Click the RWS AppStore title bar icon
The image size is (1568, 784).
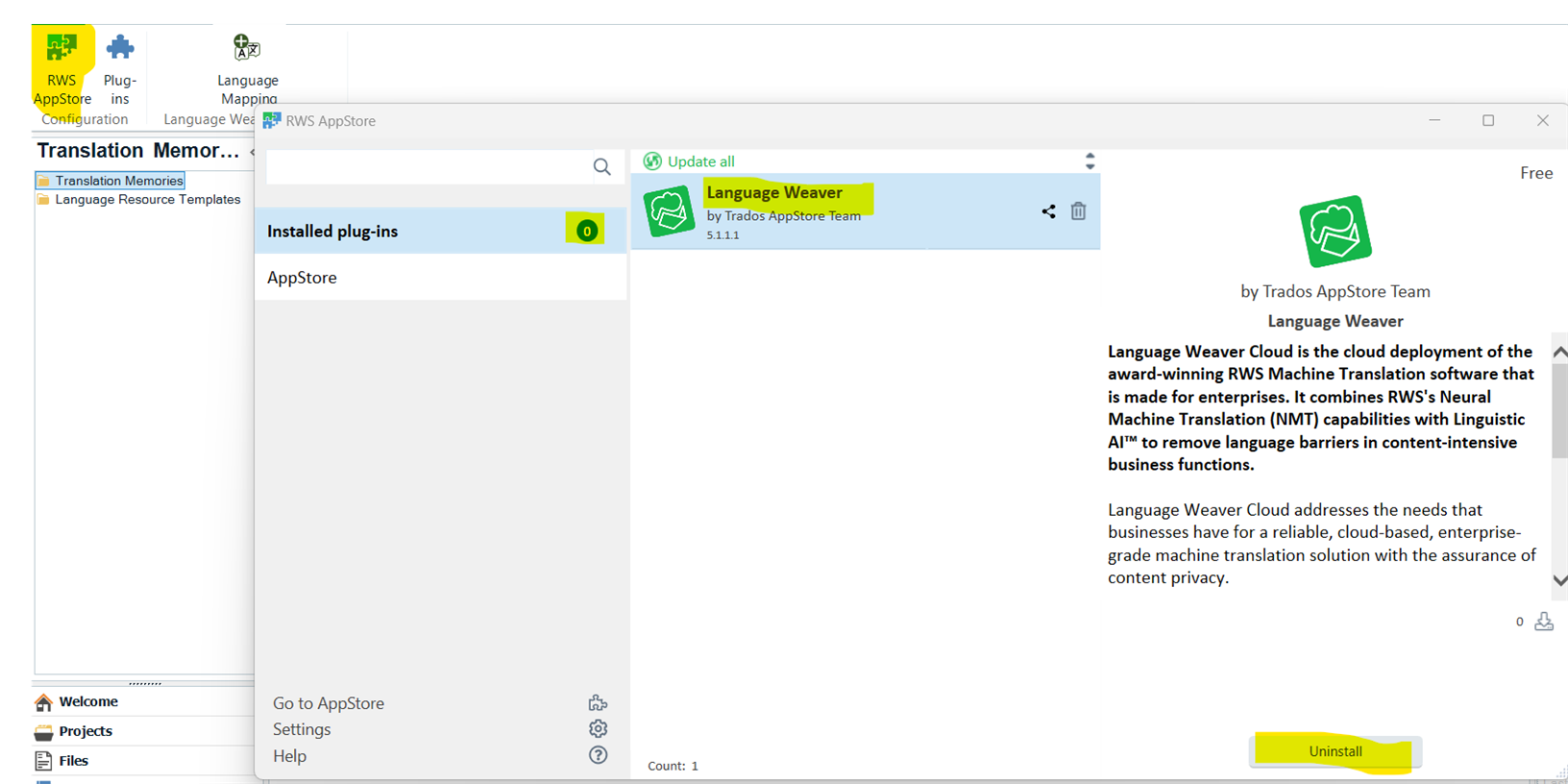click(272, 120)
